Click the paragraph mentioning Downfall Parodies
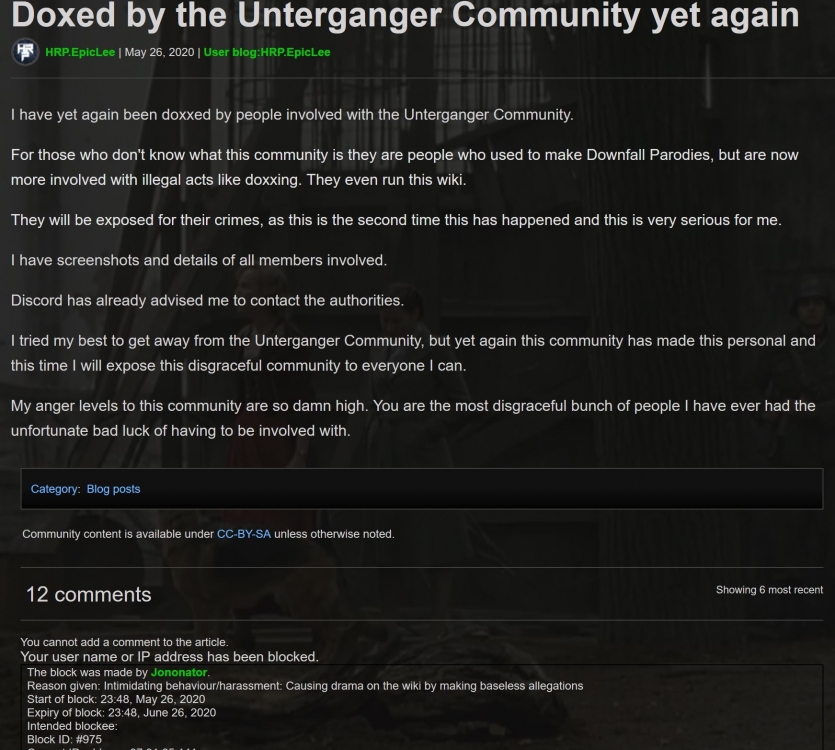This screenshot has width=835, height=750. (405, 167)
